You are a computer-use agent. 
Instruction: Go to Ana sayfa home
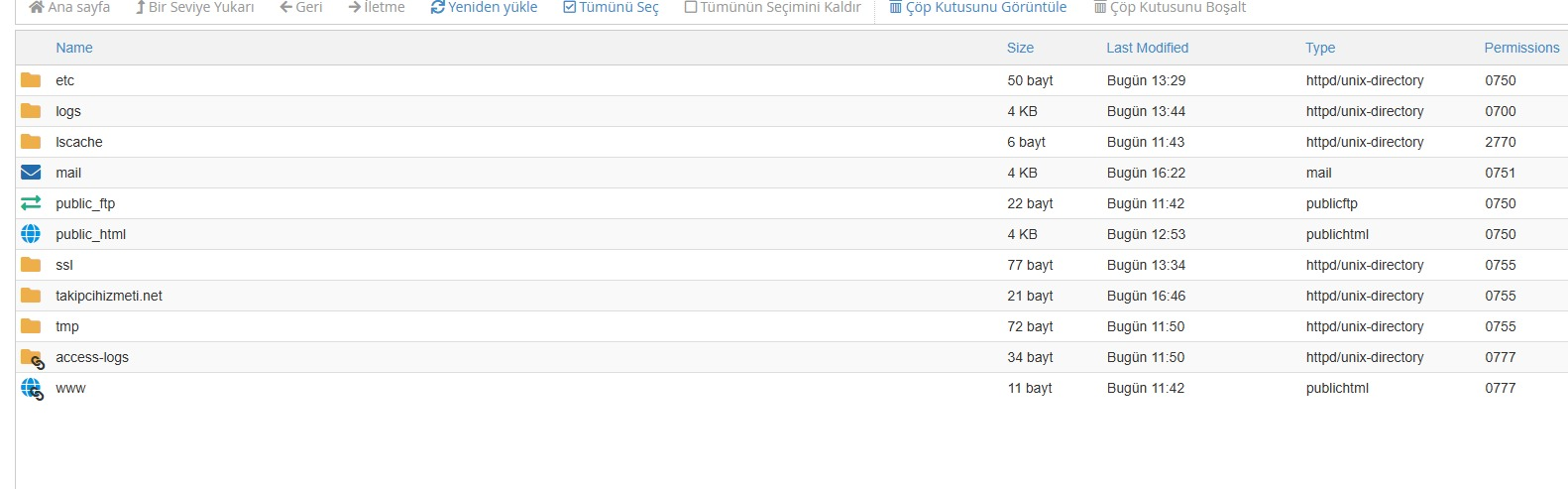click(x=69, y=7)
